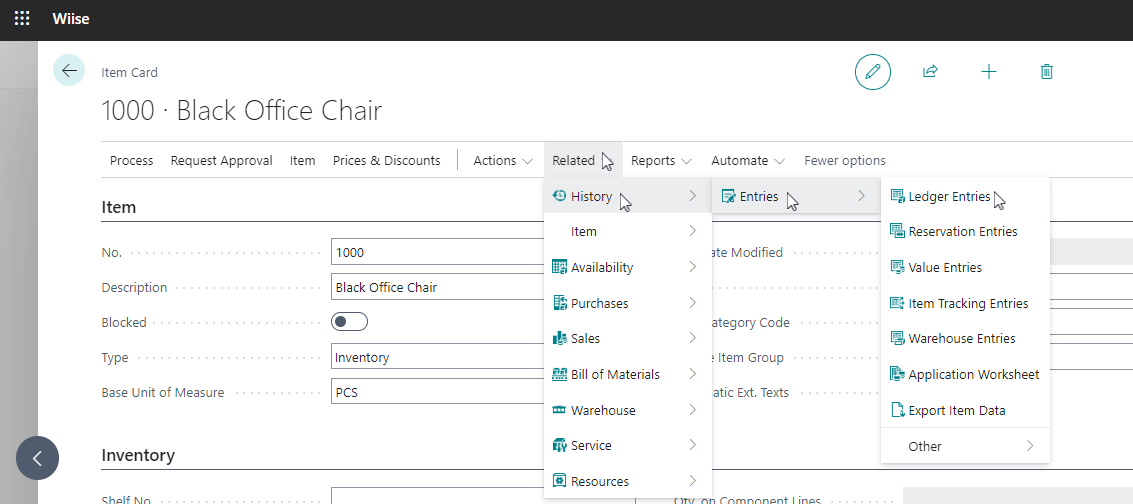Click the Description input field

tap(440, 288)
